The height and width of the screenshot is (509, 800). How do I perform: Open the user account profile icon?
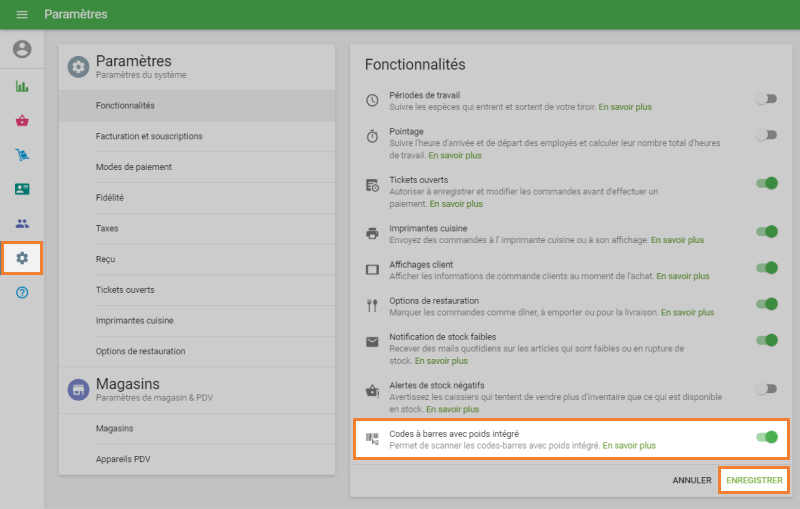tap(22, 49)
